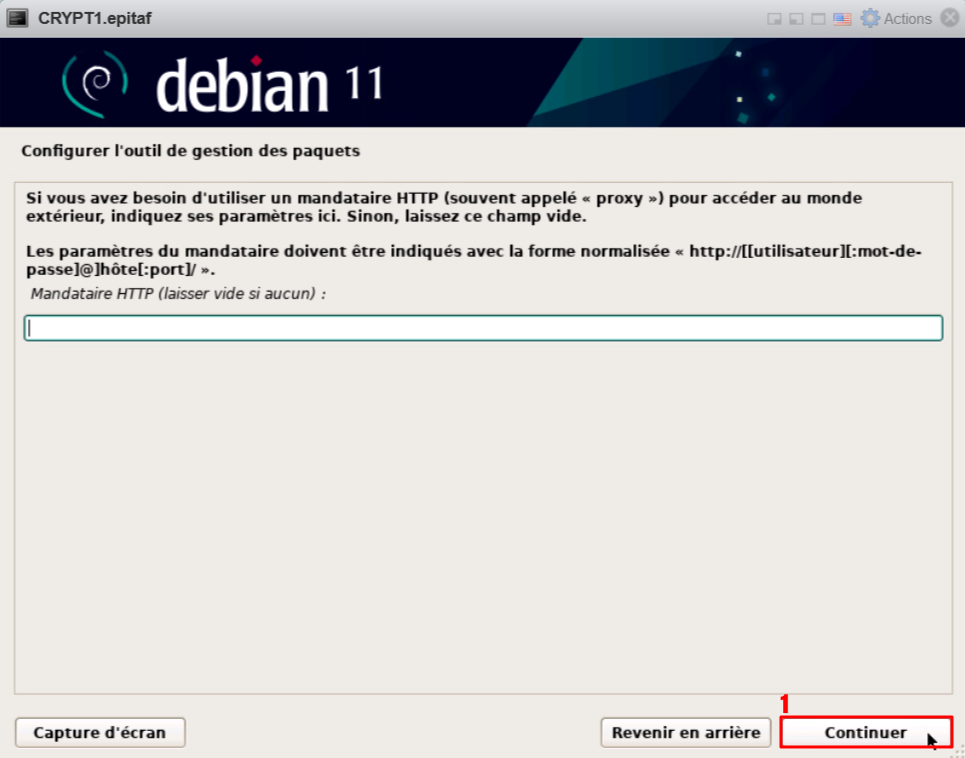Open the US flag keyboard layout selector
The width and height of the screenshot is (965, 758).
tap(842, 19)
